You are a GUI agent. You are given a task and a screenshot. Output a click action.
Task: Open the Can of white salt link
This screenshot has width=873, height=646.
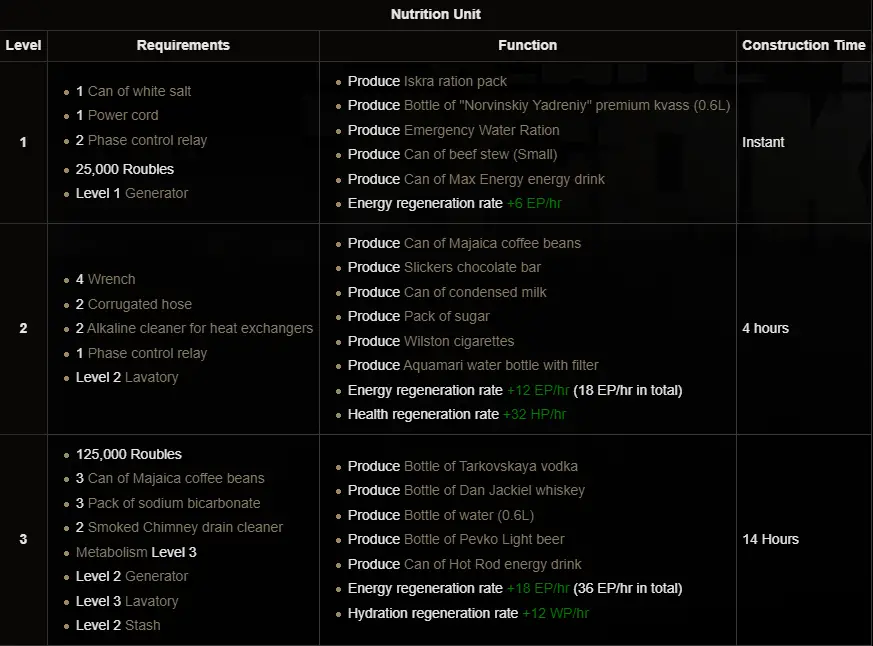click(139, 91)
